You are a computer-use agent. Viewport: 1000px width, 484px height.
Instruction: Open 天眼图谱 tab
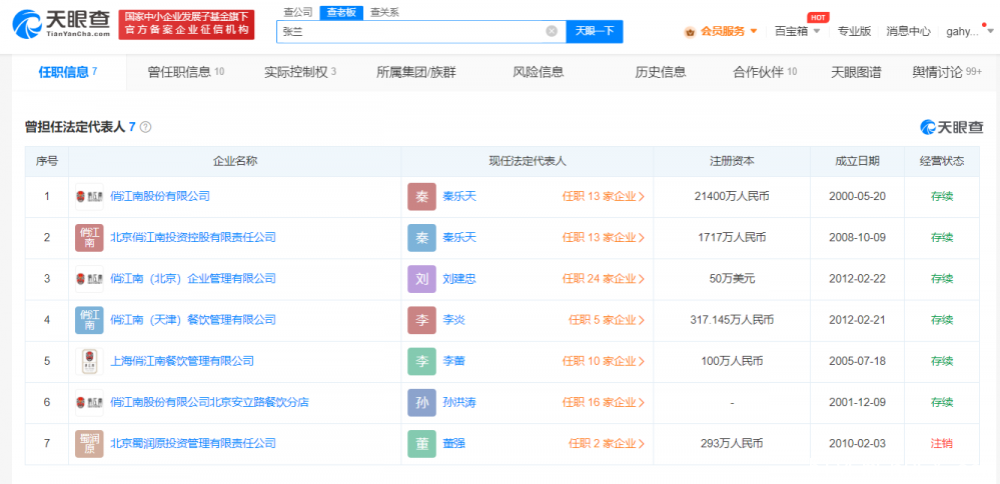click(x=856, y=72)
